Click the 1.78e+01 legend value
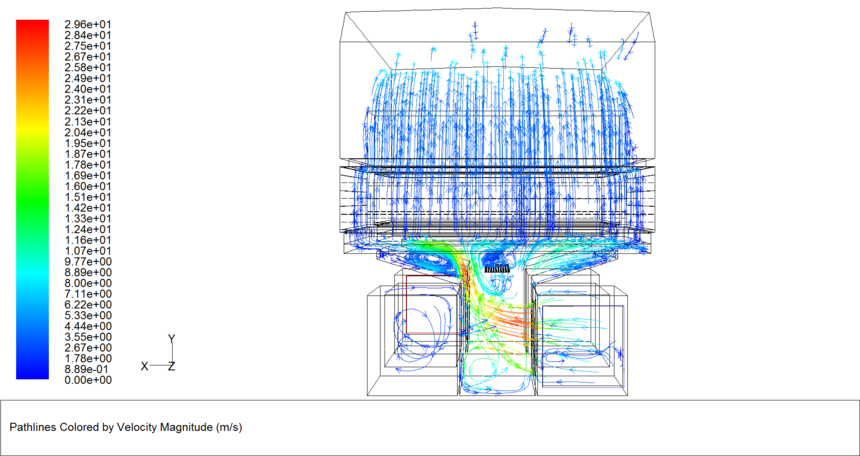Viewport: 860px width, 456px height. coord(88,165)
